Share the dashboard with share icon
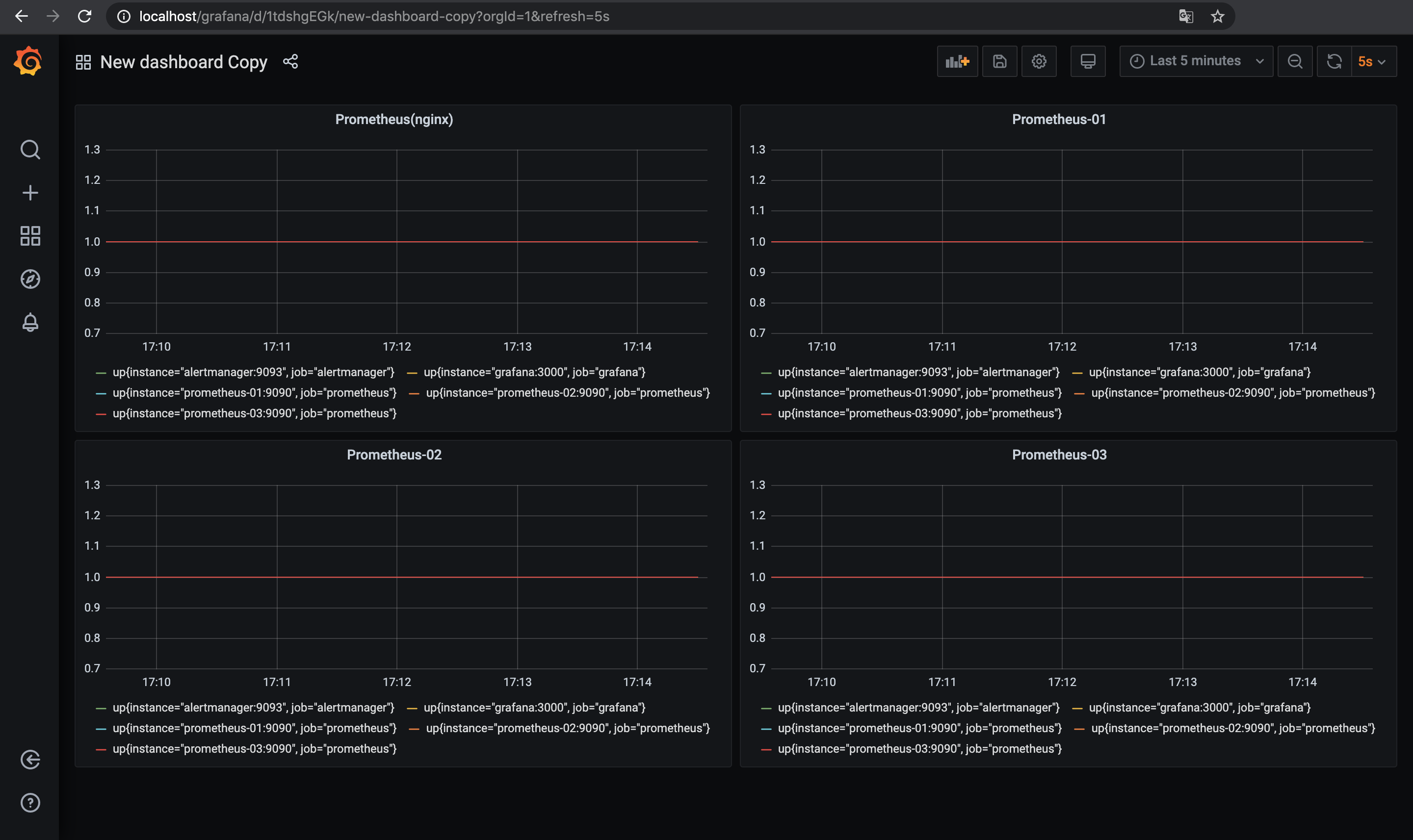This screenshot has height=840, width=1413. point(290,61)
